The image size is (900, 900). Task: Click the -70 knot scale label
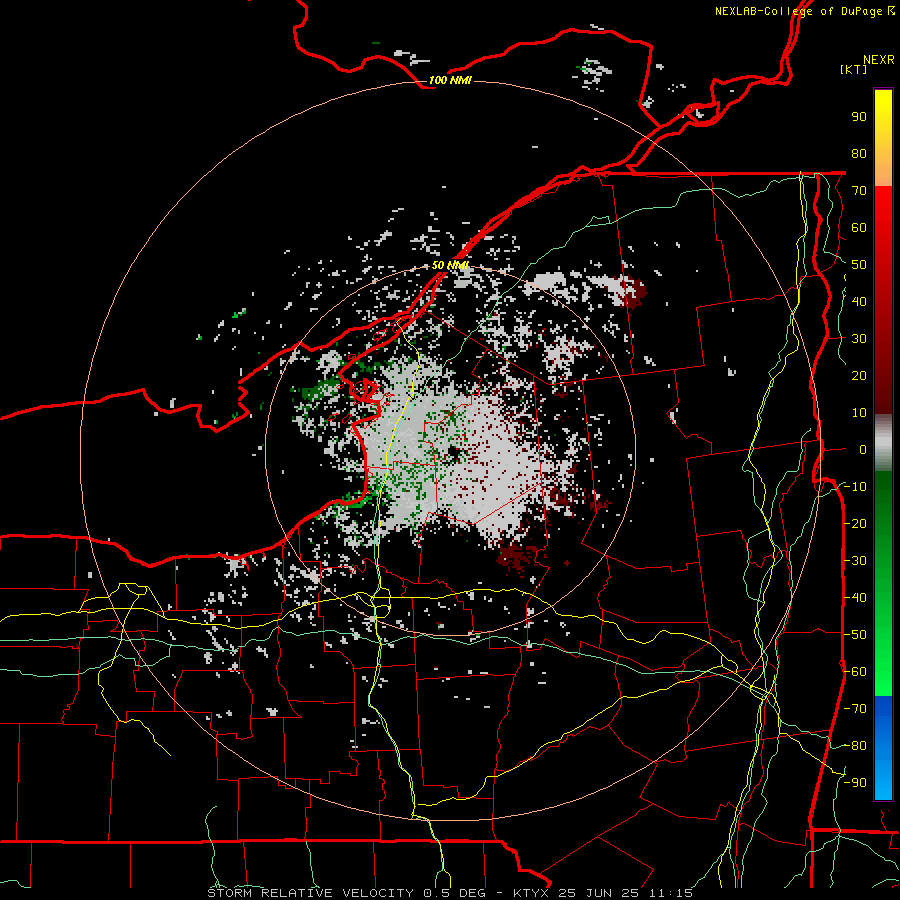pos(855,709)
